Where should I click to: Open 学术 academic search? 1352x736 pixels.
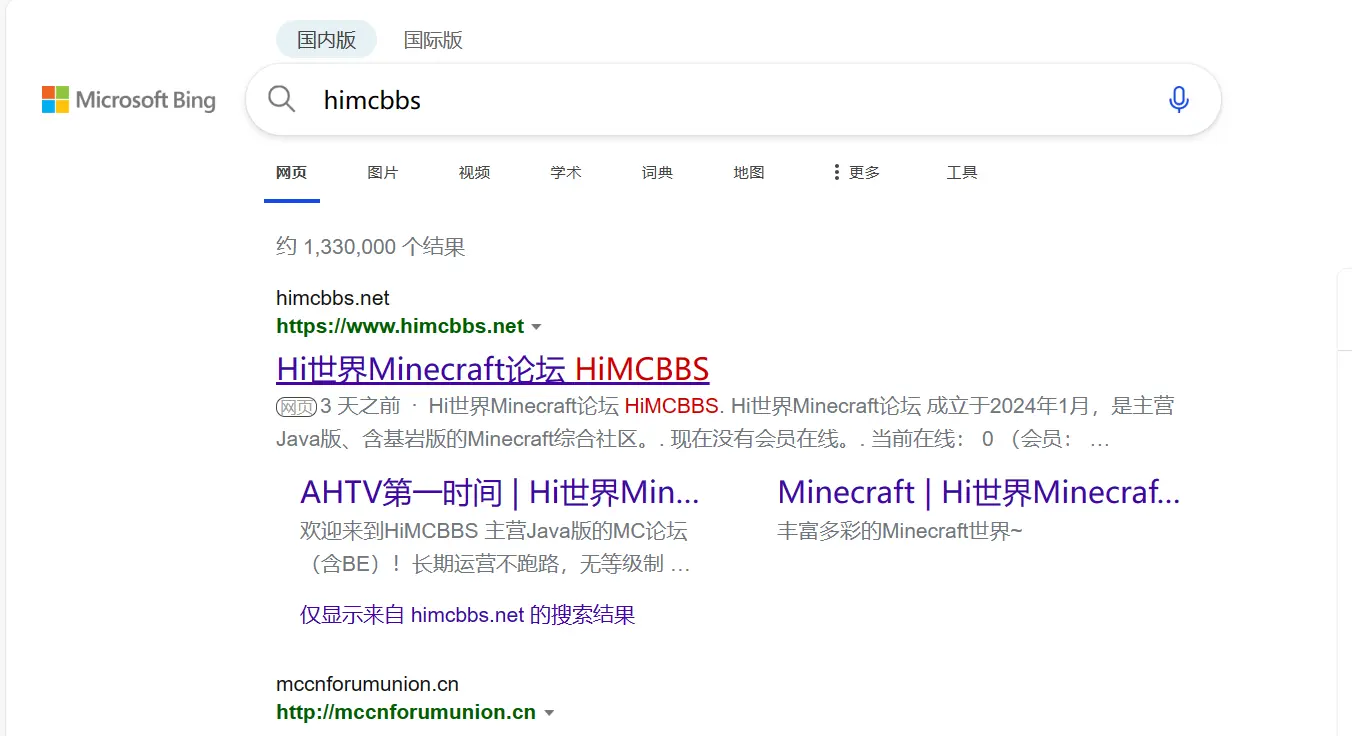pyautogui.click(x=565, y=172)
